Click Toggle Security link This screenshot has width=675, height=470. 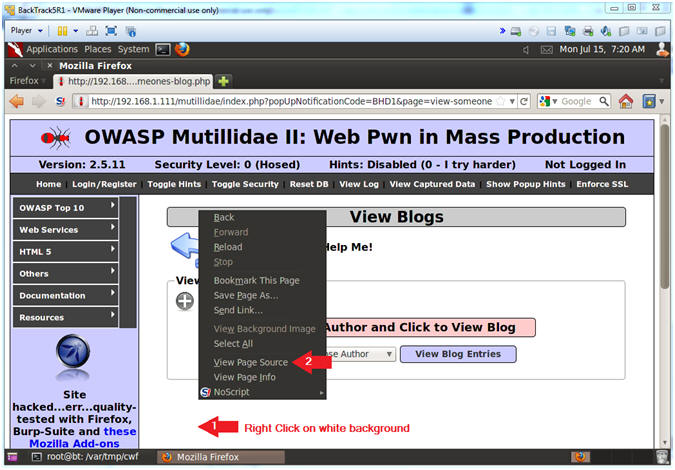[245, 184]
